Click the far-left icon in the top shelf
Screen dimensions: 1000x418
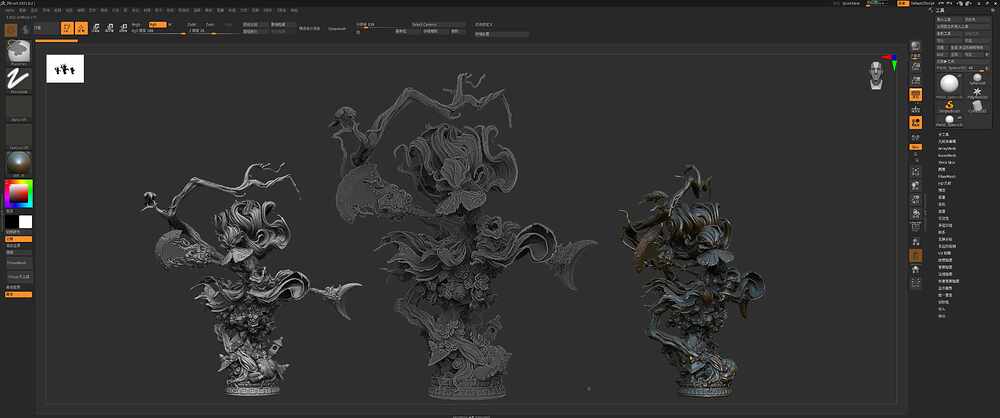coord(11,29)
